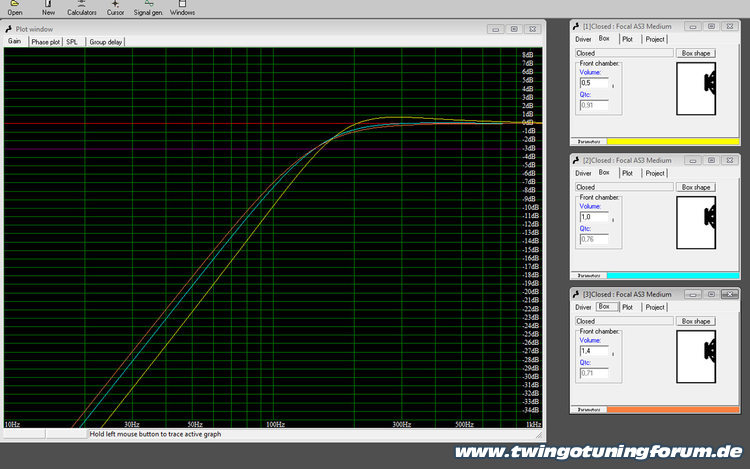This screenshot has height=469, width=750.
Task: Open Driver tab in first Focal AS3 window
Action: point(583,39)
